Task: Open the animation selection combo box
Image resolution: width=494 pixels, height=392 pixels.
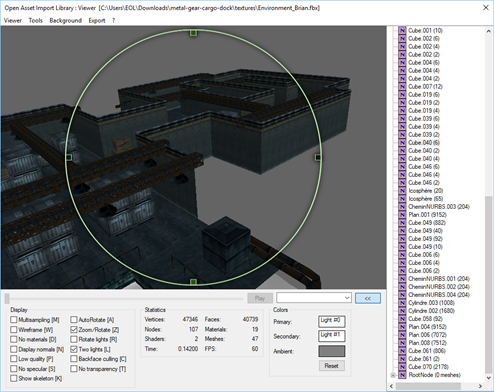Action: tap(314, 298)
